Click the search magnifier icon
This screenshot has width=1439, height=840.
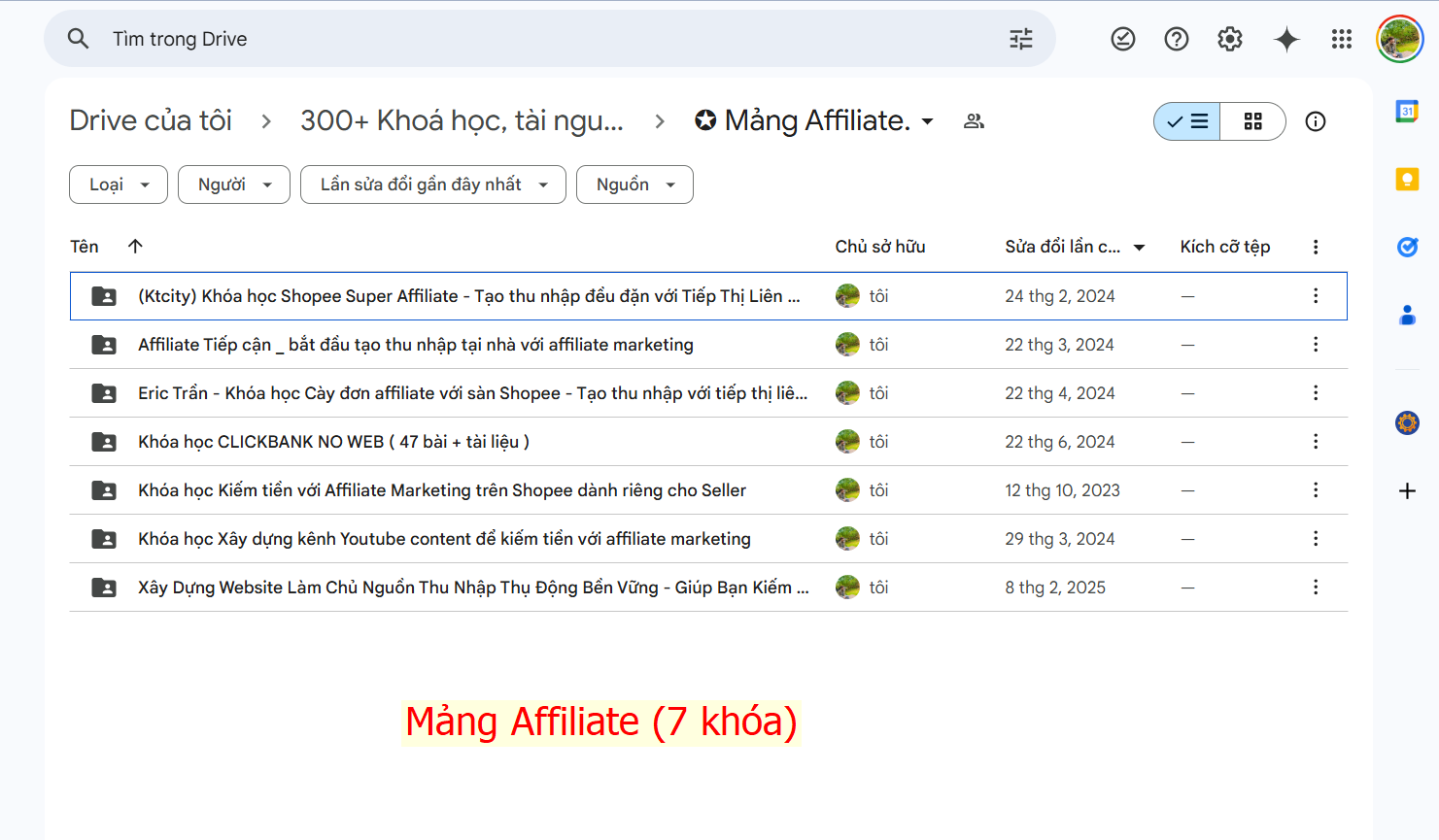[78, 39]
